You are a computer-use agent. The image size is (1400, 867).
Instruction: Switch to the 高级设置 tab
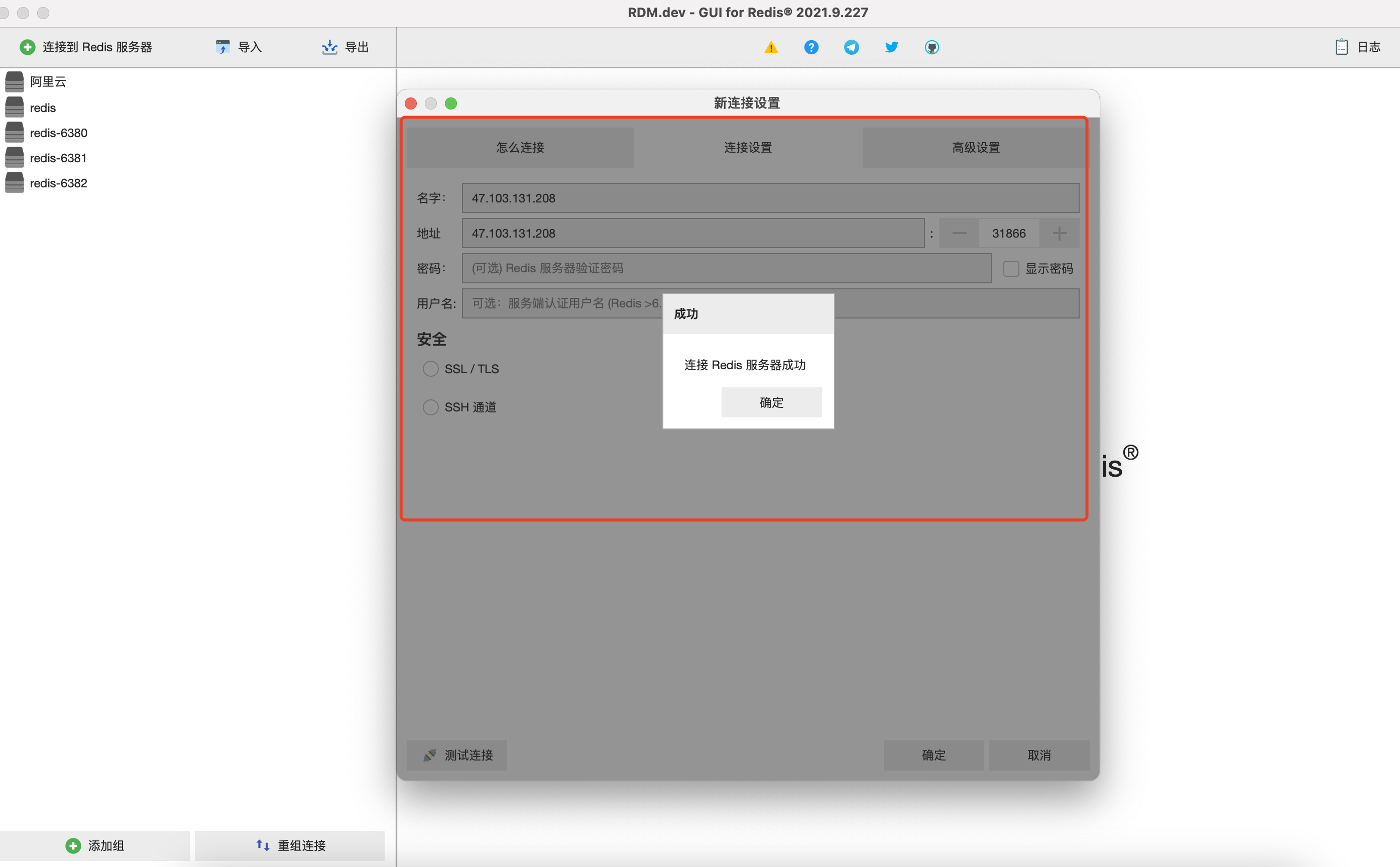tap(976, 147)
